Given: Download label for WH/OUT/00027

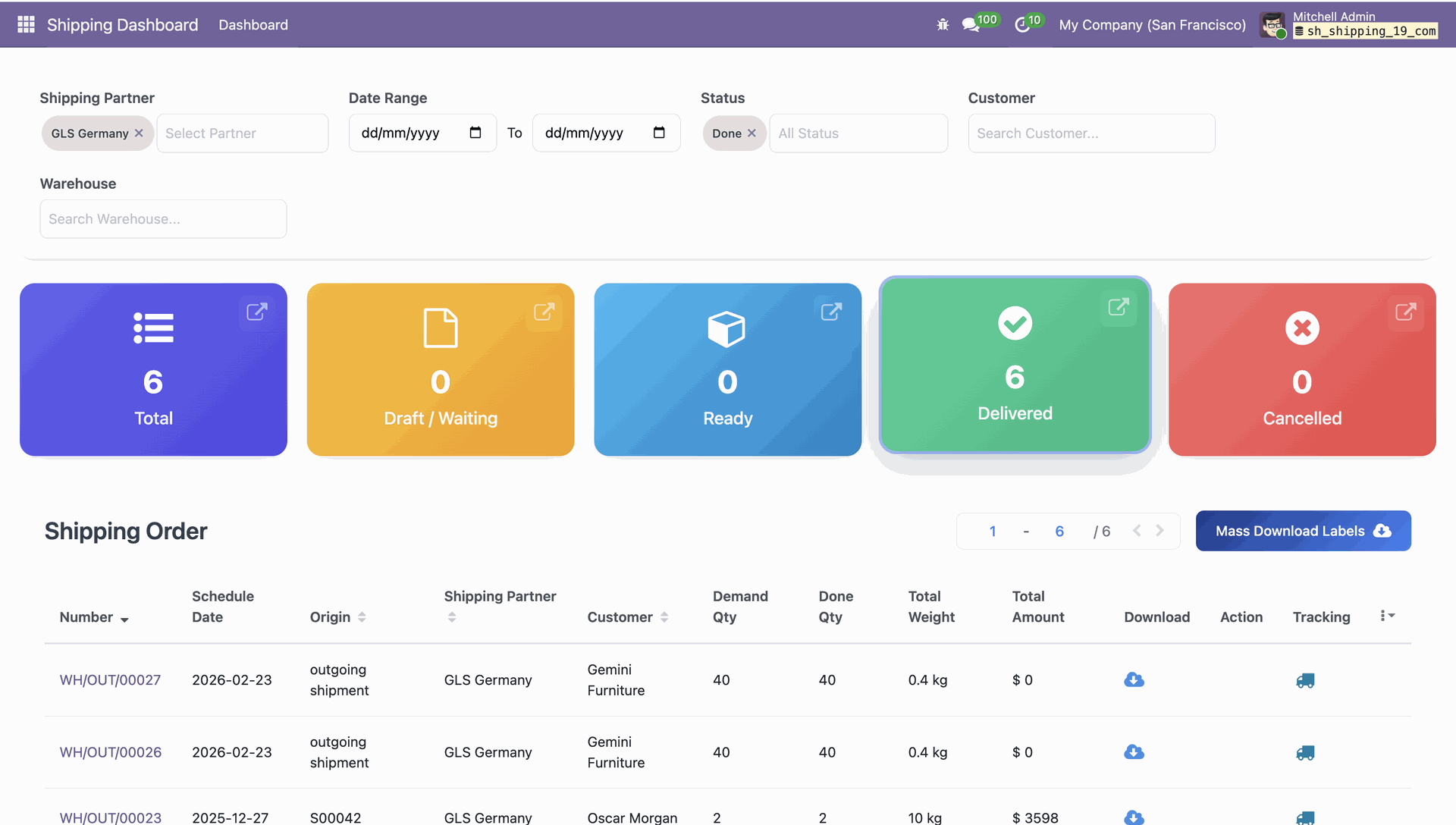Looking at the screenshot, I should tap(1134, 680).
